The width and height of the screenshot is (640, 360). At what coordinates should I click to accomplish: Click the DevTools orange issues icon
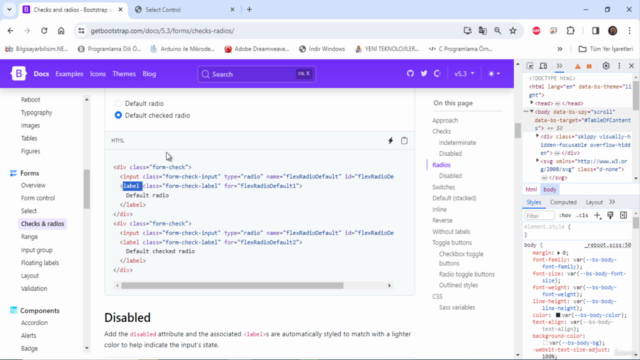(x=589, y=67)
